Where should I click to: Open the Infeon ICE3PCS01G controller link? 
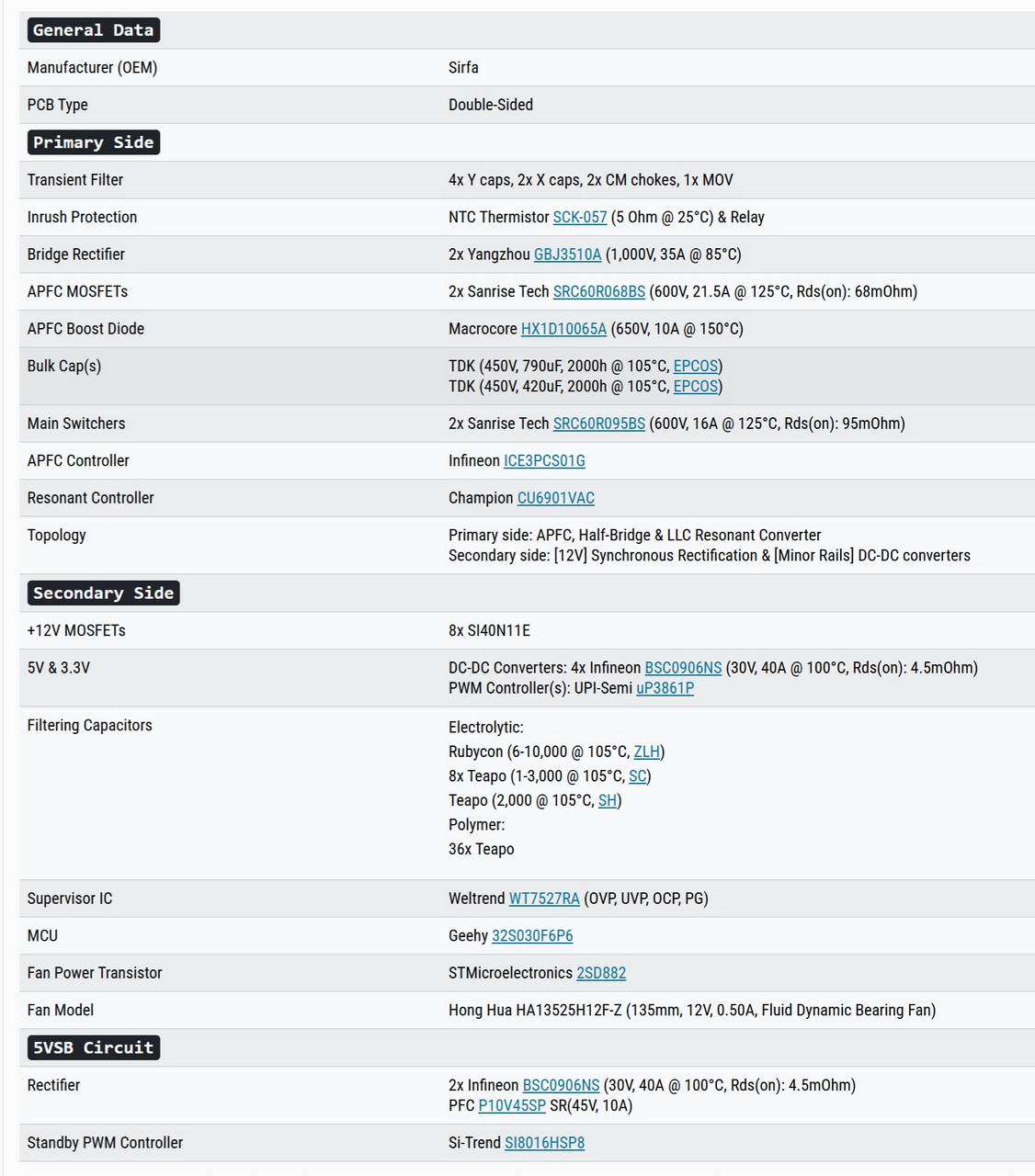coord(544,461)
